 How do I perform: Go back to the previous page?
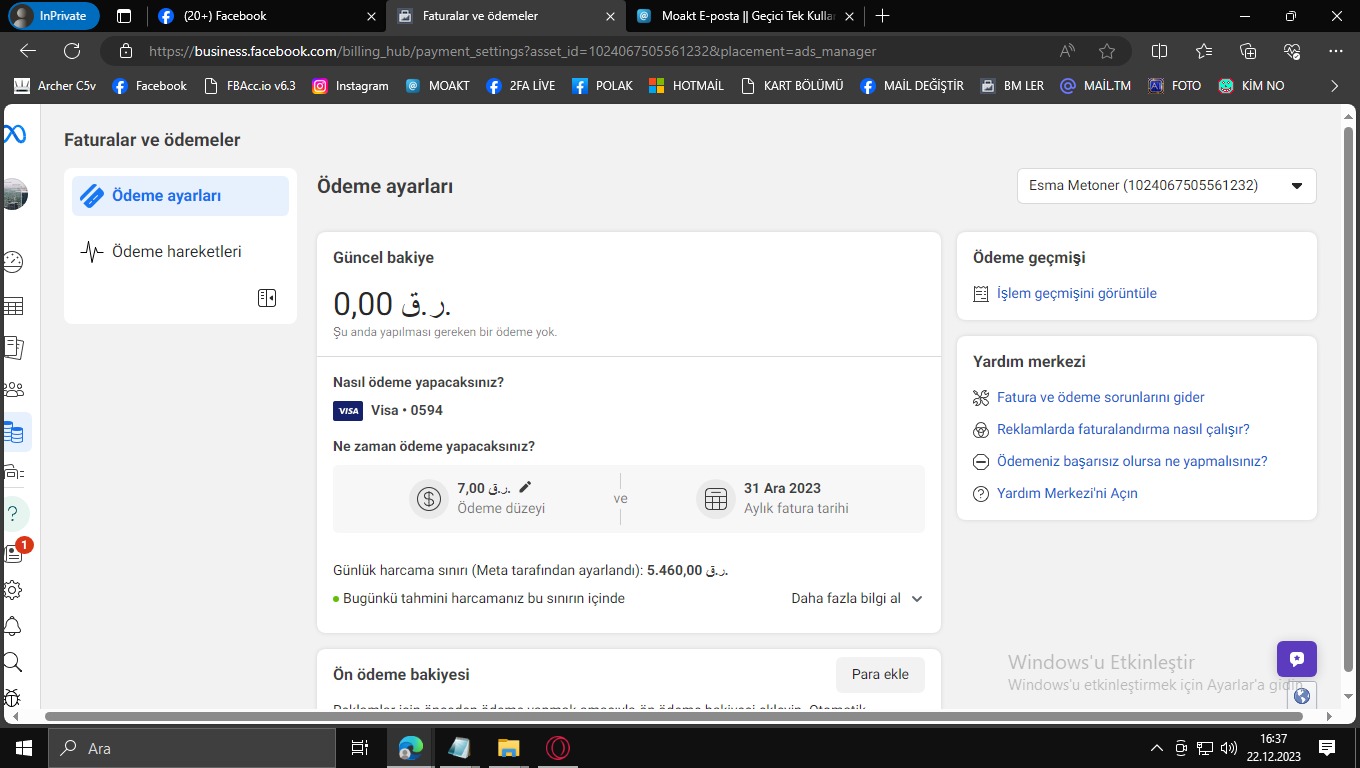pos(28,51)
